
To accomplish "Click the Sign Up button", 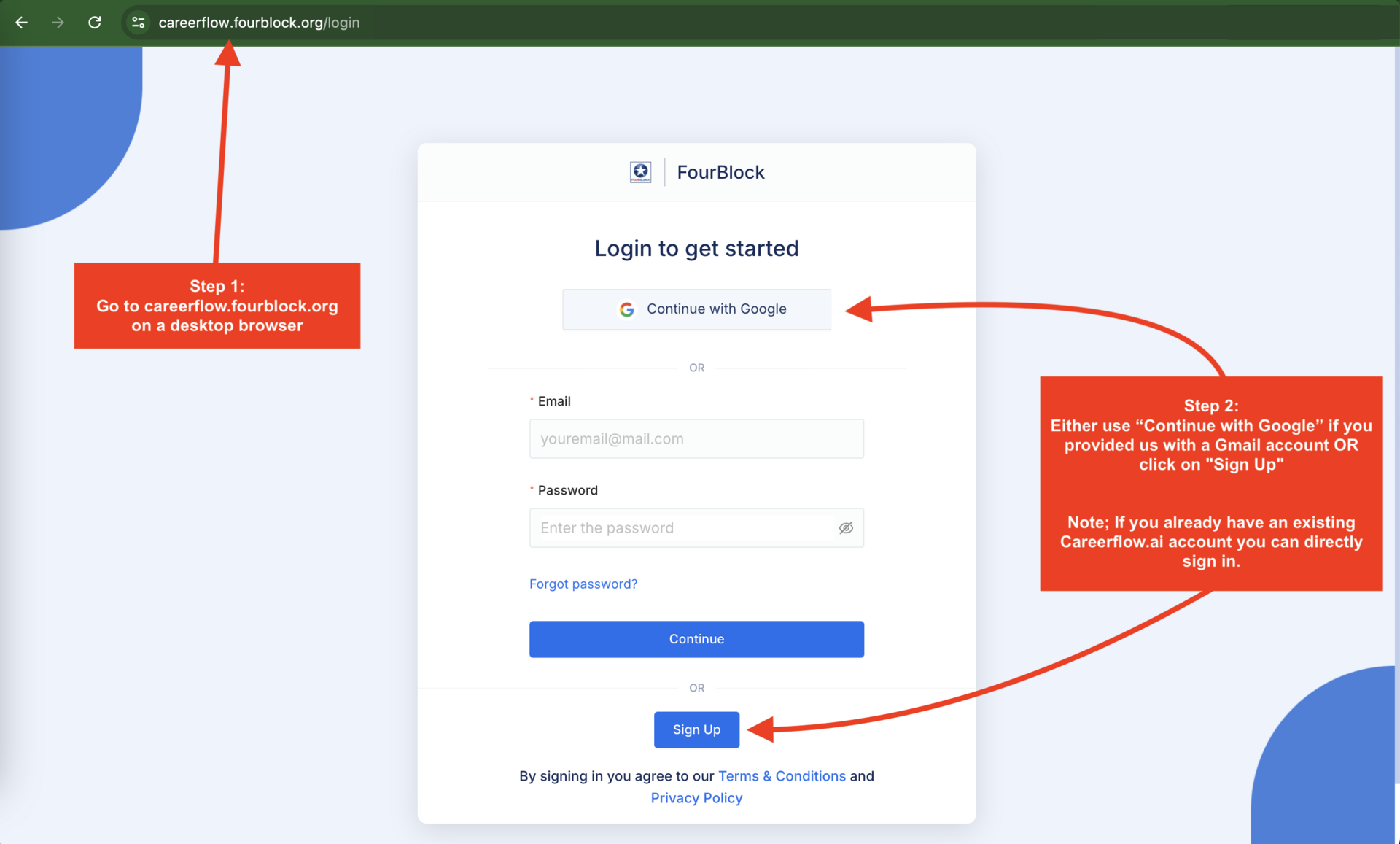I will pos(696,729).
